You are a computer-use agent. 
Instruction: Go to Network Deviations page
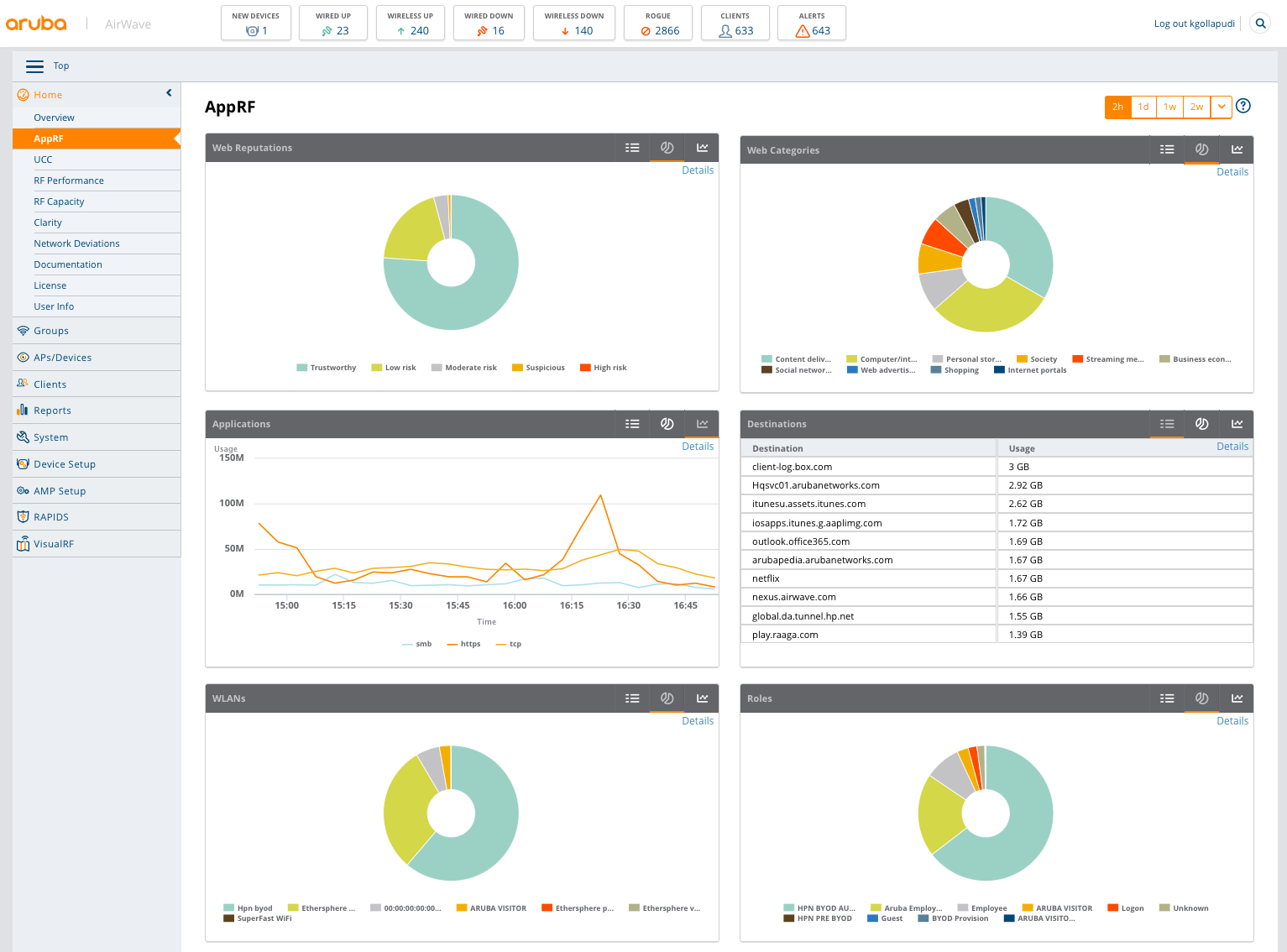(76, 243)
